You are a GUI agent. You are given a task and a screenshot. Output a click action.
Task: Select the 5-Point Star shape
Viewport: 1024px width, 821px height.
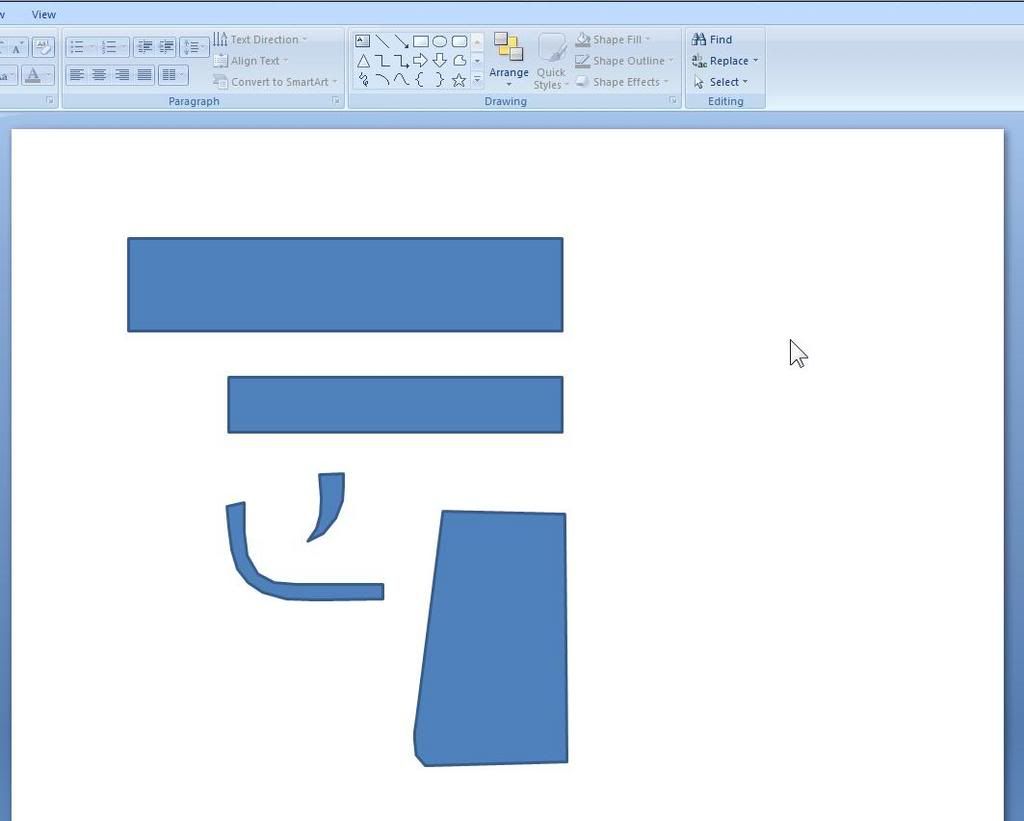coord(459,80)
